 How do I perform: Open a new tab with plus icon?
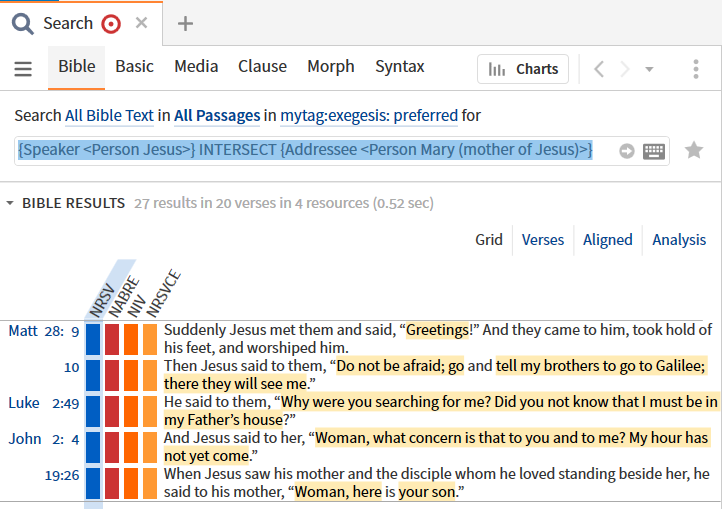pyautogui.click(x=185, y=23)
